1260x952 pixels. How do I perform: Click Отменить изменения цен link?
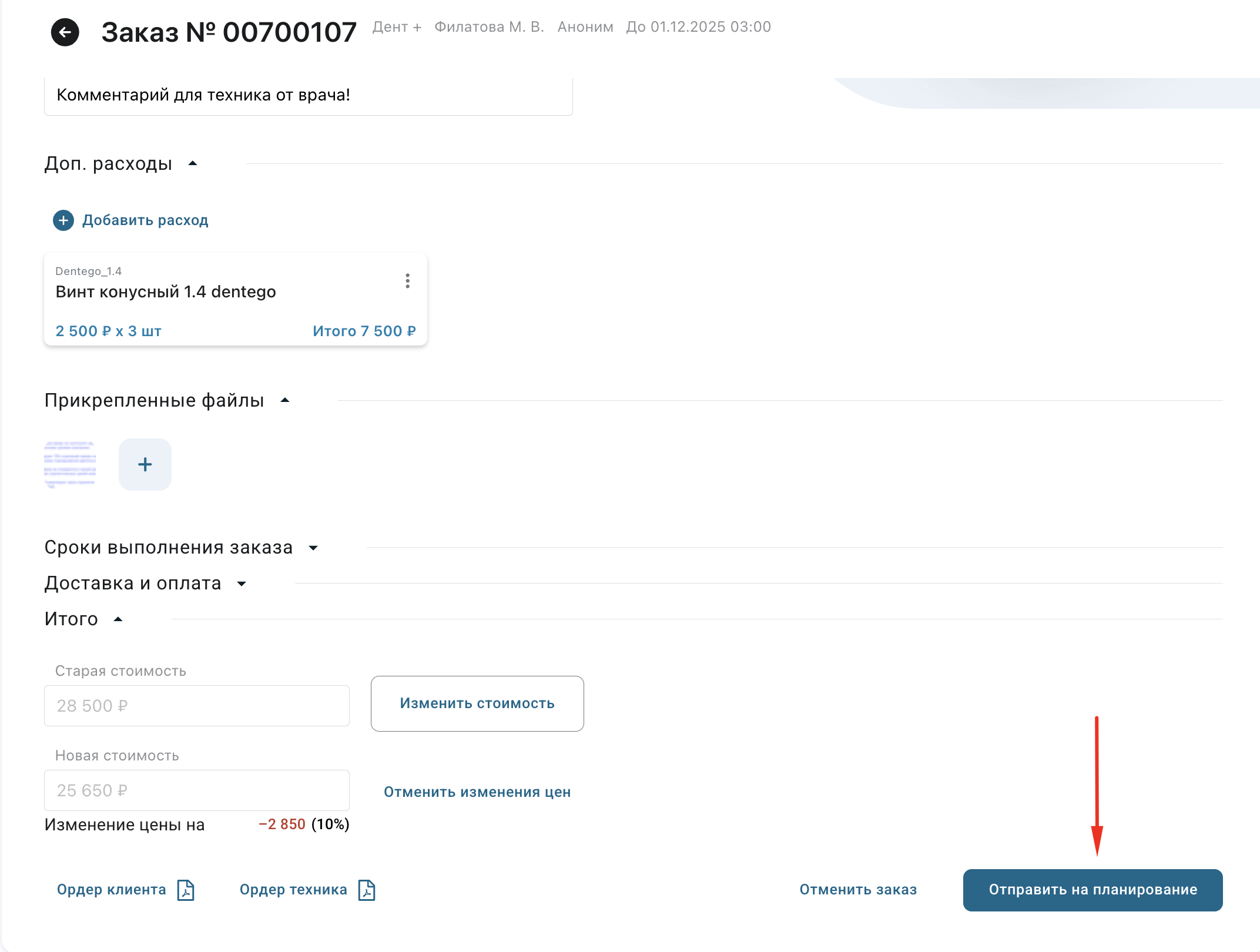pos(477,792)
